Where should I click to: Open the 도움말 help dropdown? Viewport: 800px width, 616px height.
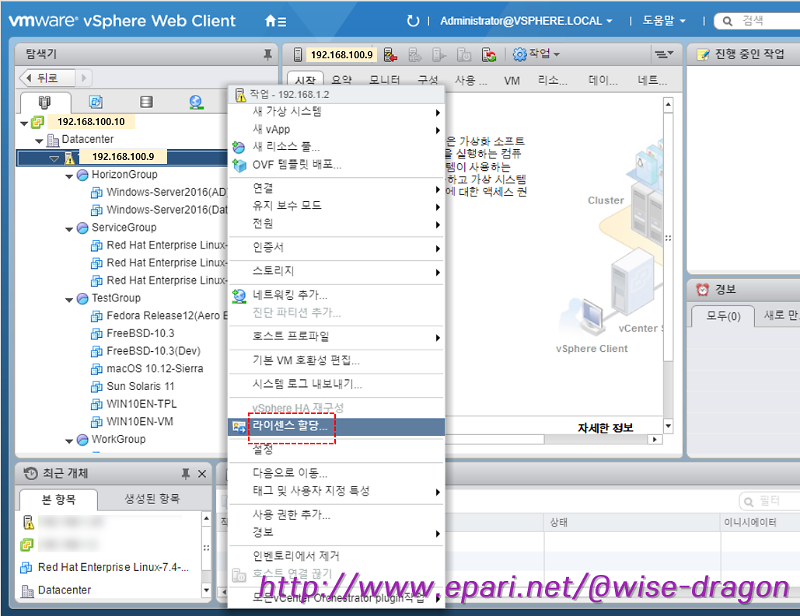point(663,21)
